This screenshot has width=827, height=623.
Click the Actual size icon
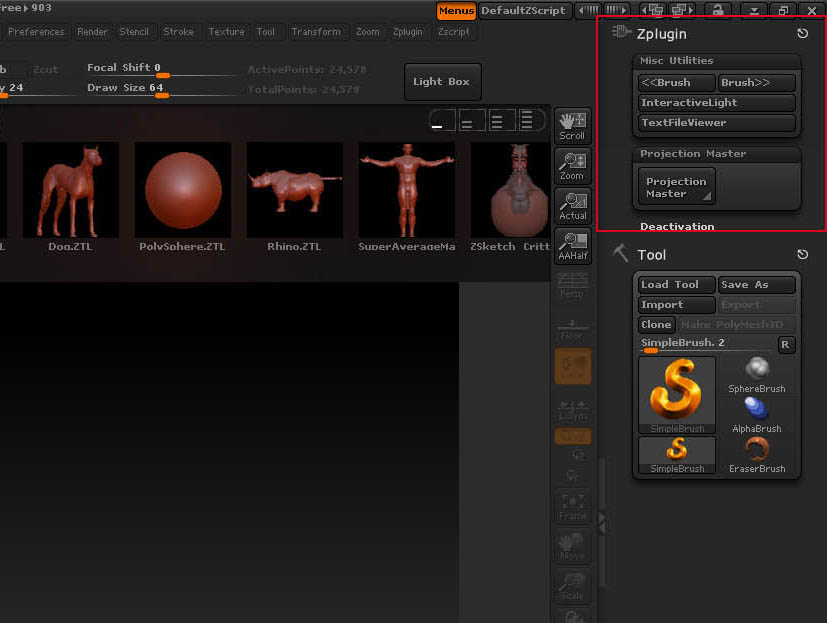click(572, 206)
